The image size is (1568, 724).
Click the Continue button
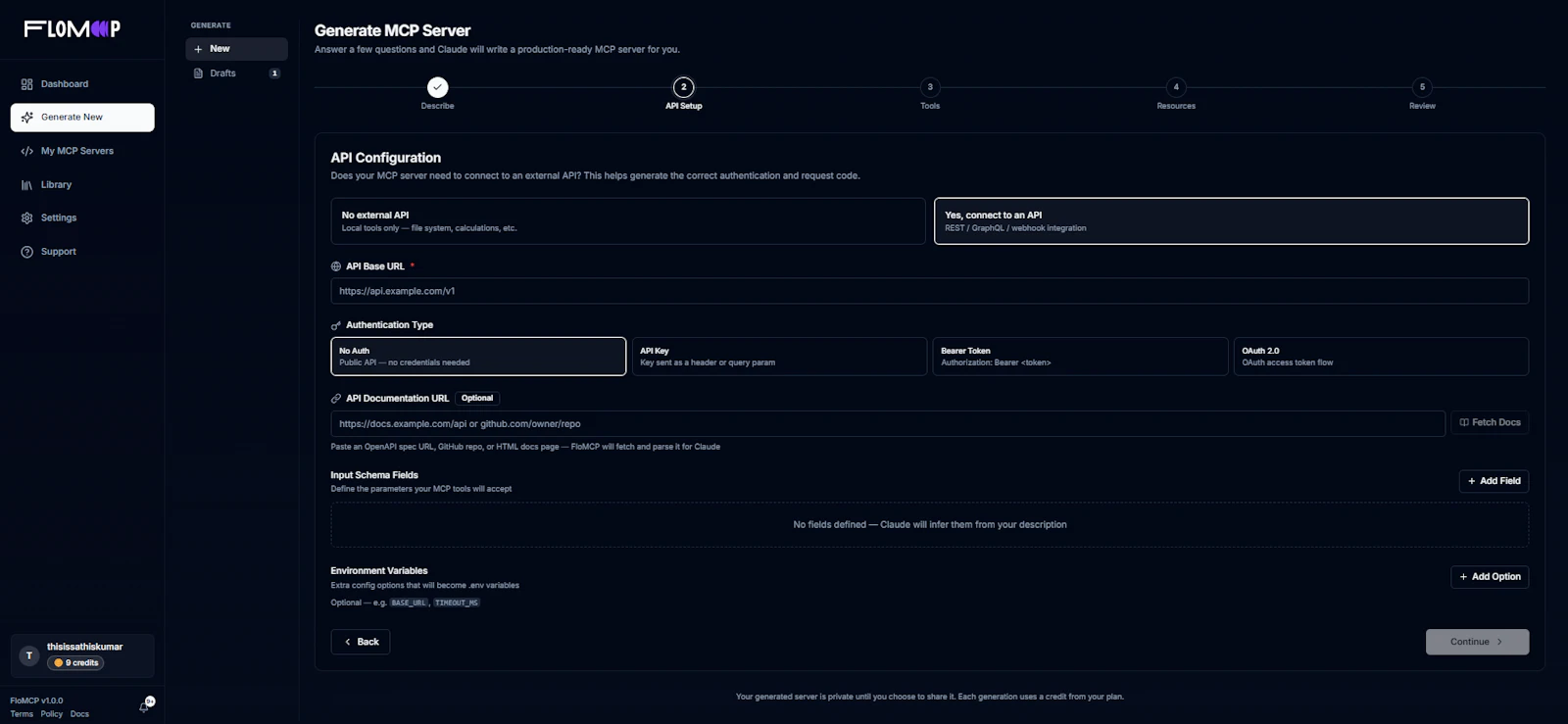pos(1477,642)
